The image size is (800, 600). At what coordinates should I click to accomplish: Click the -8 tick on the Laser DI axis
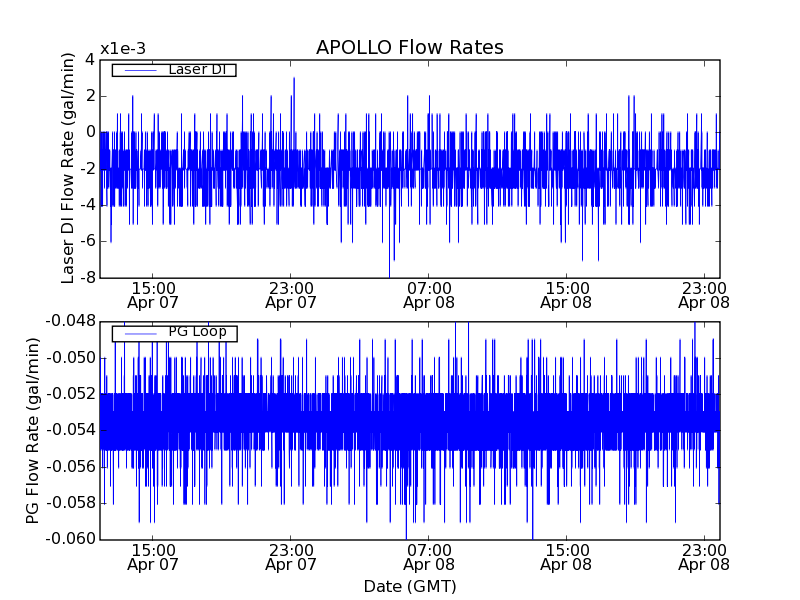[x=86, y=278]
